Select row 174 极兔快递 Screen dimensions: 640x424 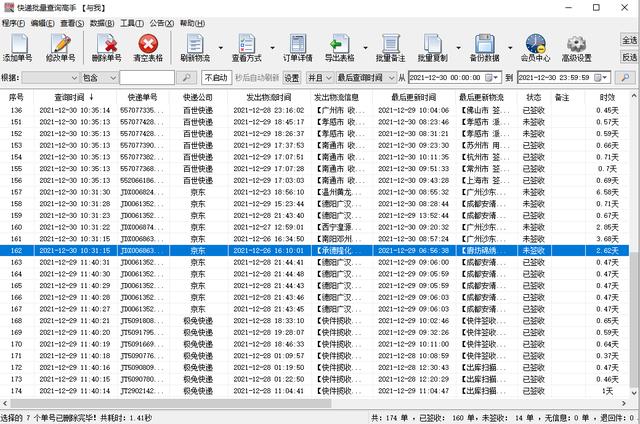pyautogui.click(x=314, y=391)
